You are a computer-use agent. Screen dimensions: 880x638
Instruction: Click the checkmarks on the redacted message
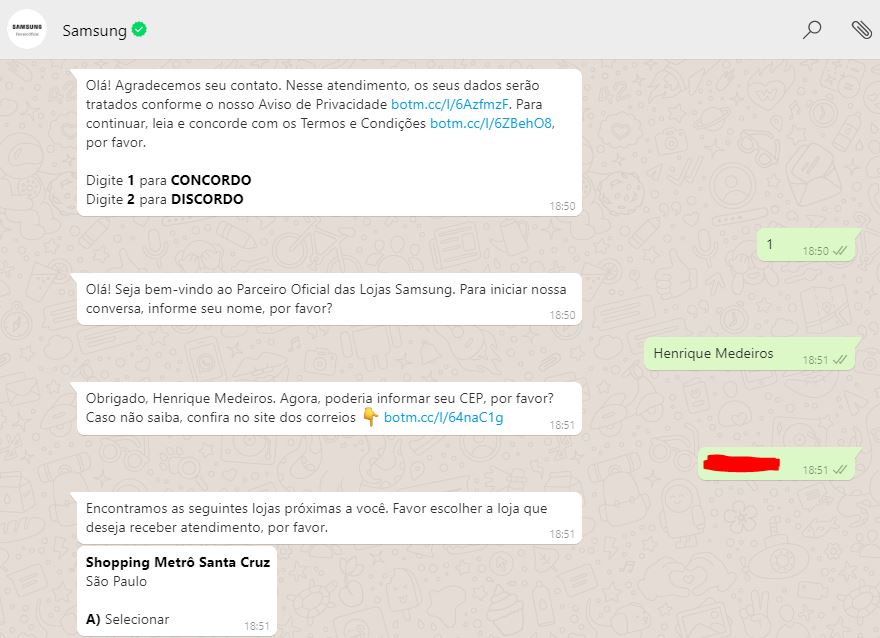point(840,470)
